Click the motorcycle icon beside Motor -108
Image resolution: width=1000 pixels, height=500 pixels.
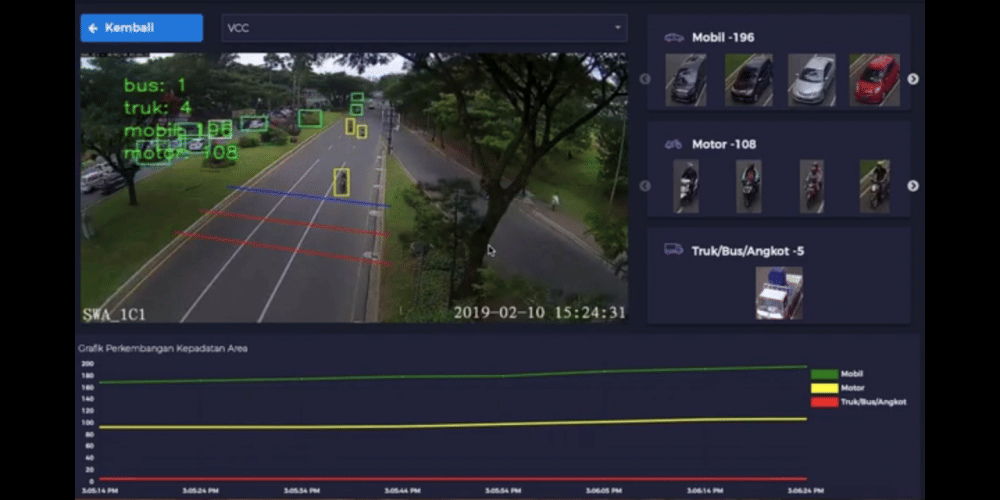pyautogui.click(x=674, y=144)
